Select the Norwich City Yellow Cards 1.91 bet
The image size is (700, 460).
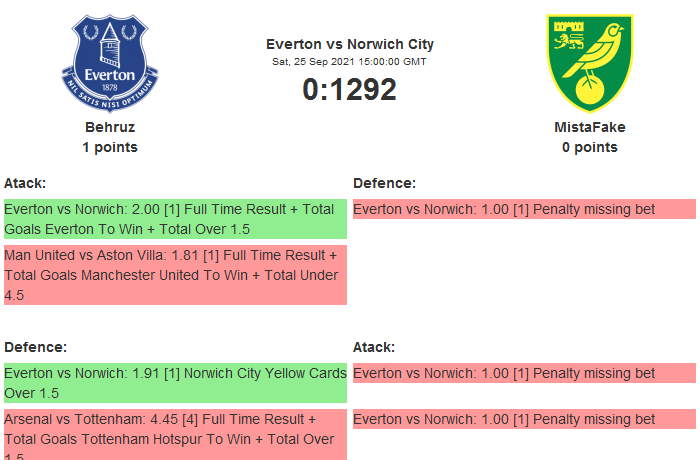click(x=174, y=383)
